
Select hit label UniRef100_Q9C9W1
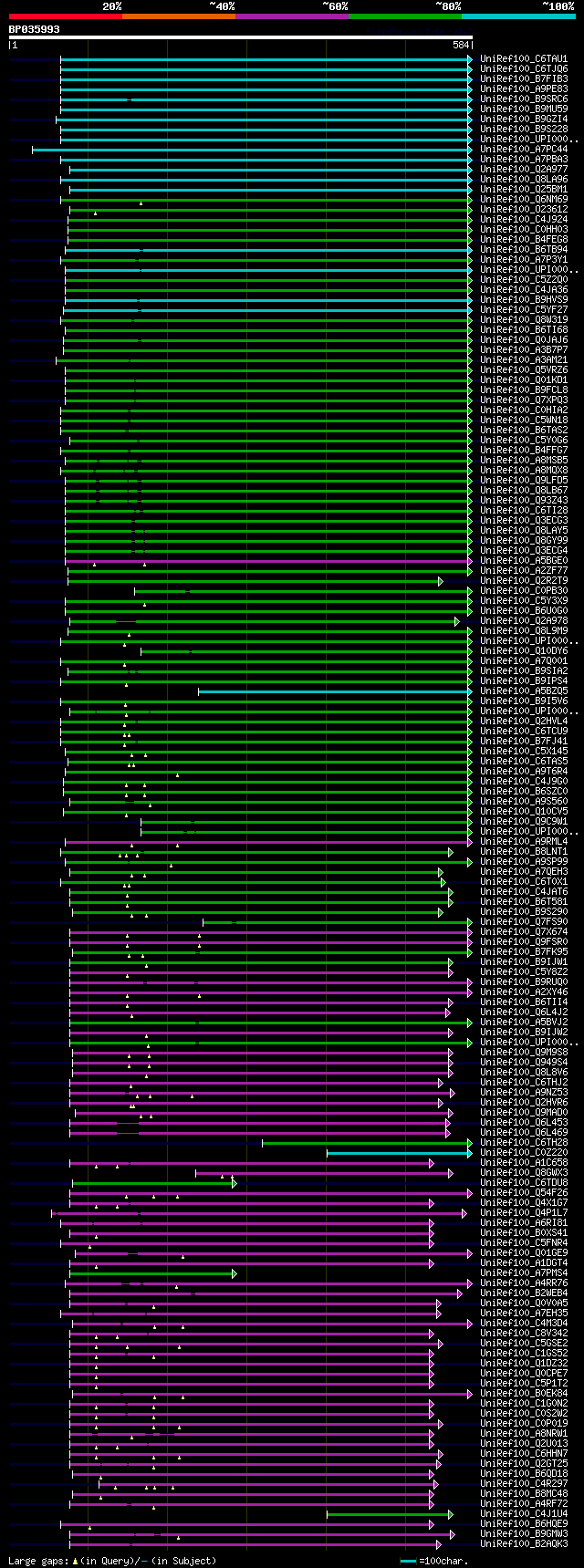click(x=524, y=822)
